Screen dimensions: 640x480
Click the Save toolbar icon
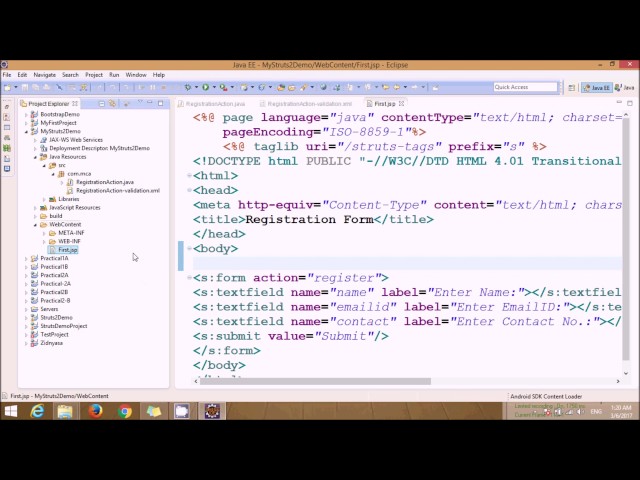click(25, 87)
